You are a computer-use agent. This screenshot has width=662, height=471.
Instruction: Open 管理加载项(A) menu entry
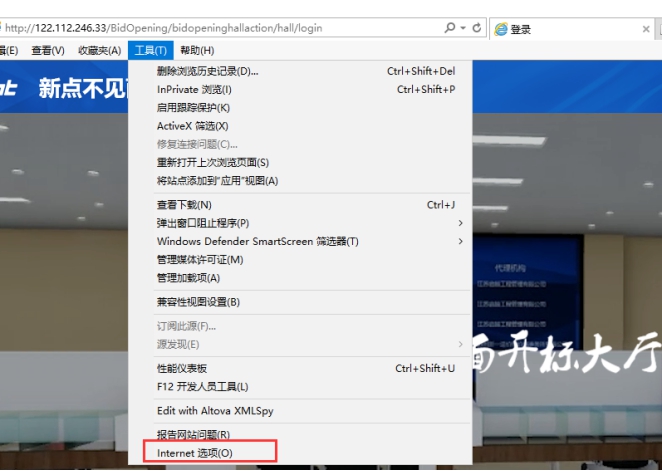click(188, 277)
